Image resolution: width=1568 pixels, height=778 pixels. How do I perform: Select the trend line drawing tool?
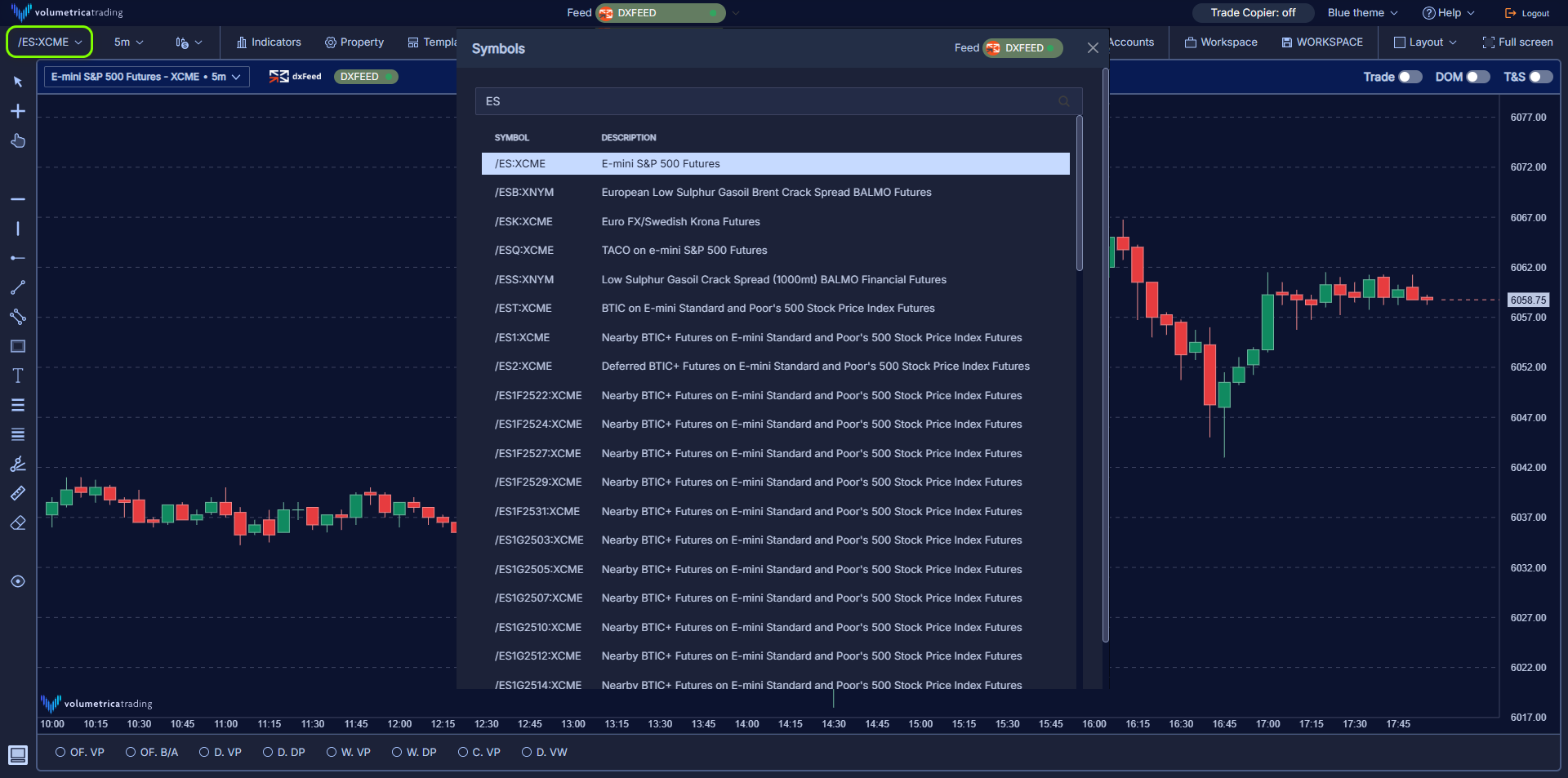click(x=18, y=287)
